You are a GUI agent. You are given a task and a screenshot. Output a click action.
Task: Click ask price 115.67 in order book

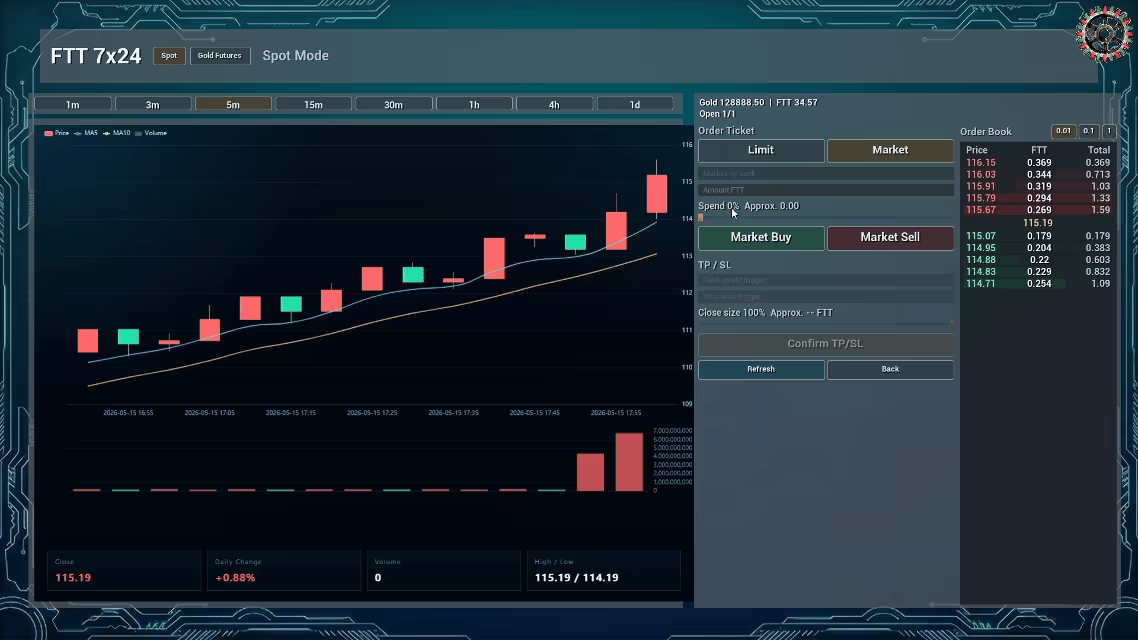pos(981,210)
